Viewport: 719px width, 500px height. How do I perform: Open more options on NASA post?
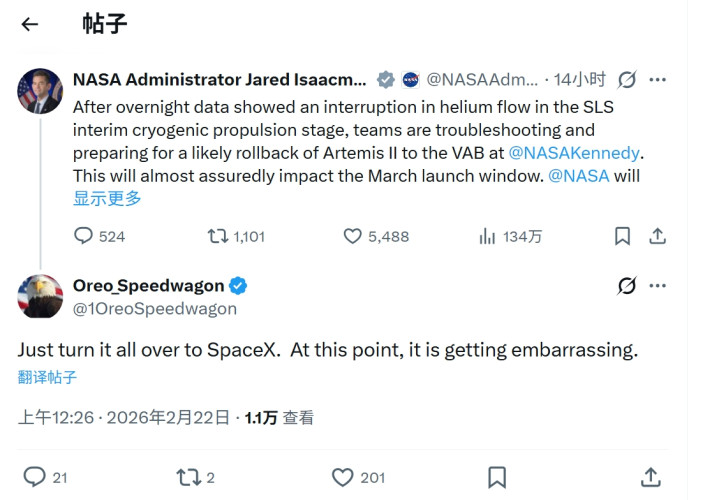(x=657, y=79)
